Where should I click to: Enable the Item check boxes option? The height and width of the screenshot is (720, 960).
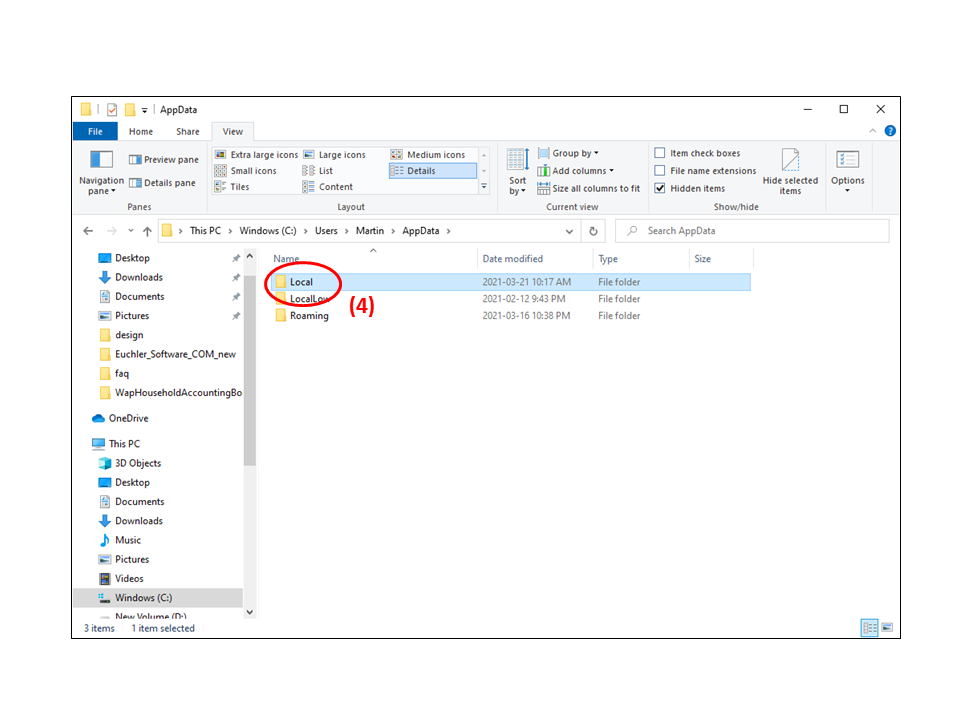click(660, 153)
